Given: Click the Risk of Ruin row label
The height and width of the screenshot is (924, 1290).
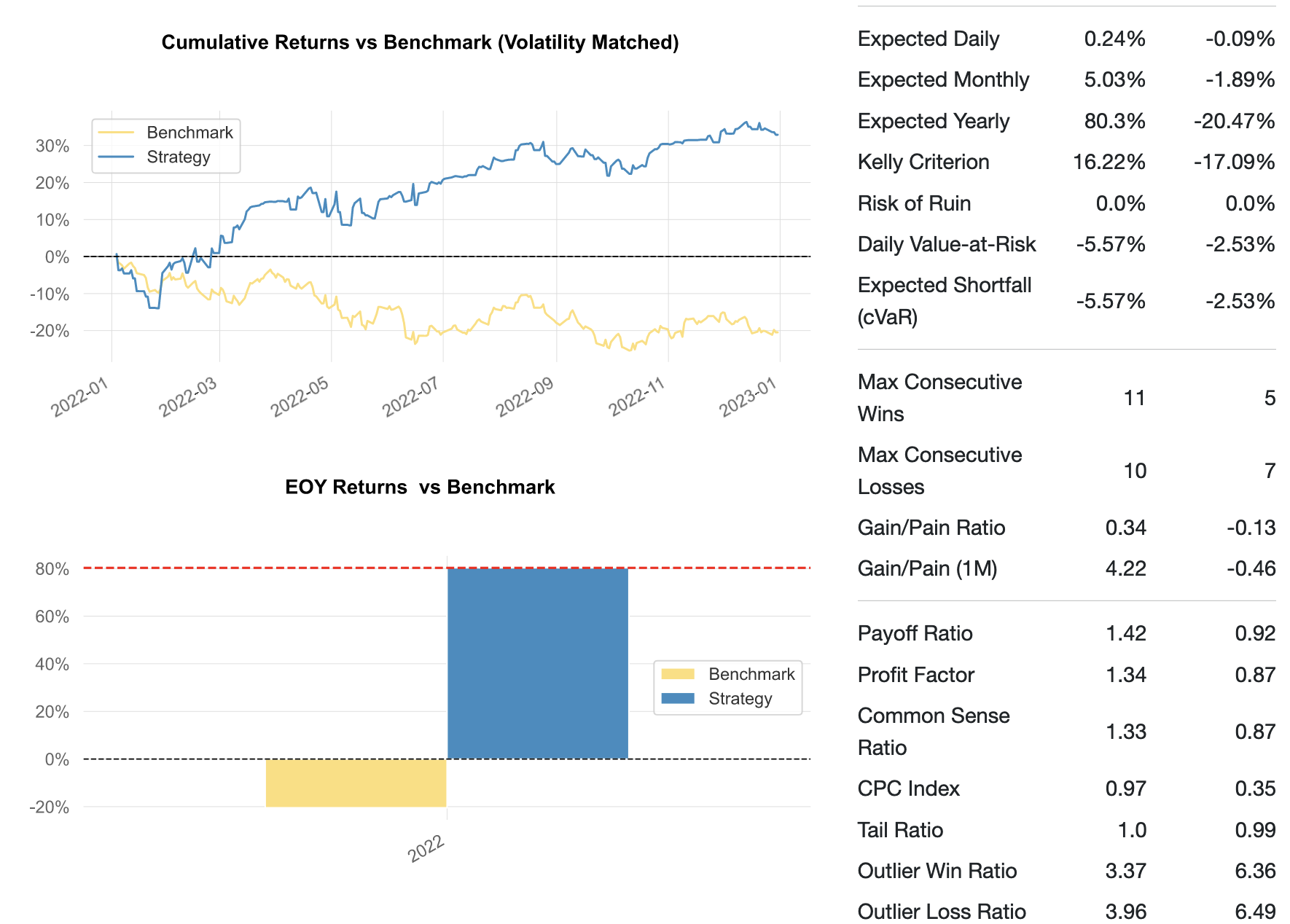Looking at the screenshot, I should click(914, 203).
